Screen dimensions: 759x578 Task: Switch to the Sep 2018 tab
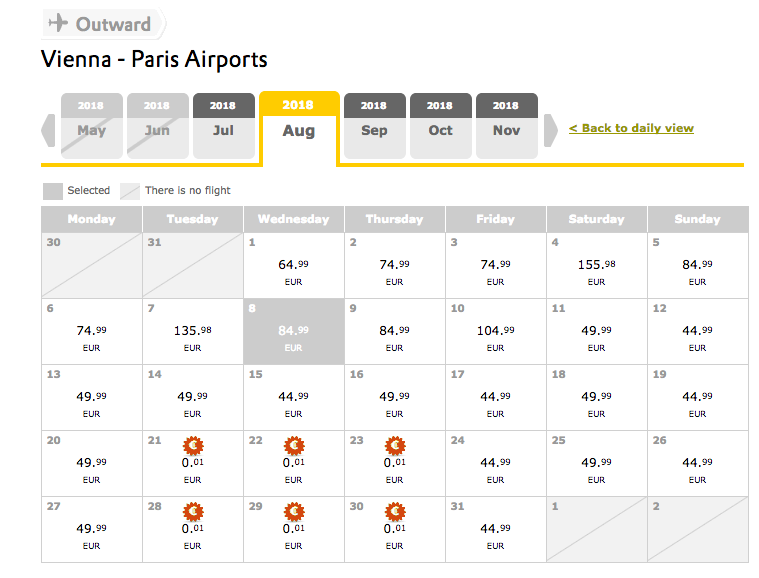[x=375, y=125]
